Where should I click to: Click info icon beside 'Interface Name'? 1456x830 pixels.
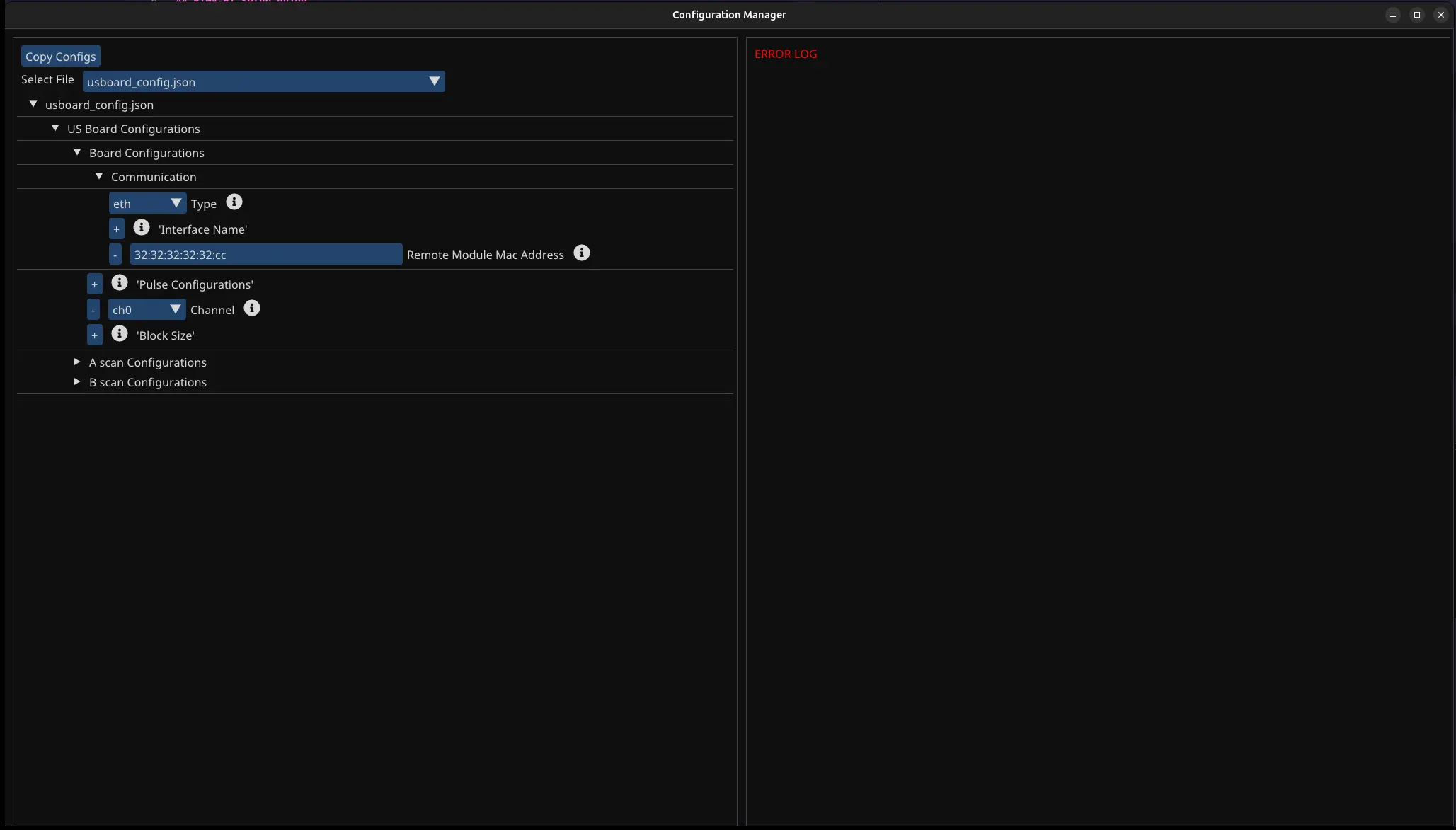click(x=142, y=228)
